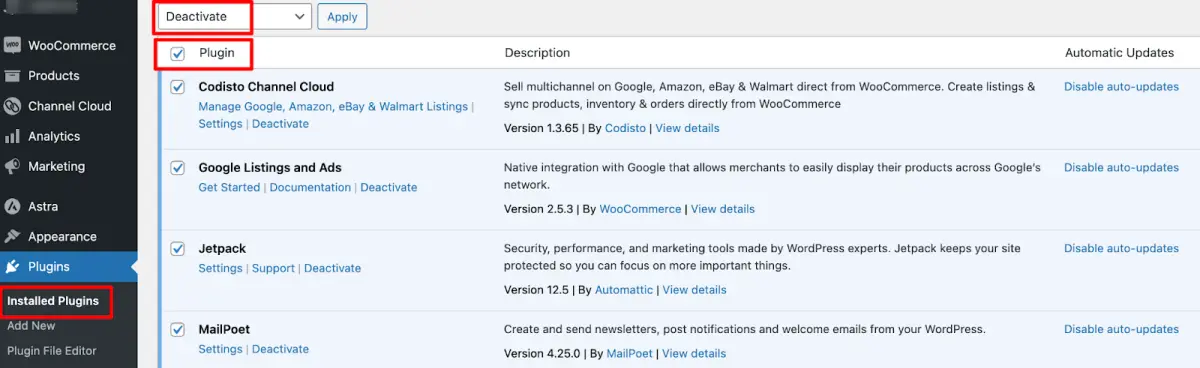1200x368 pixels.
Task: Click the Channel Cloud icon in sidebar
Action: [x=12, y=106]
